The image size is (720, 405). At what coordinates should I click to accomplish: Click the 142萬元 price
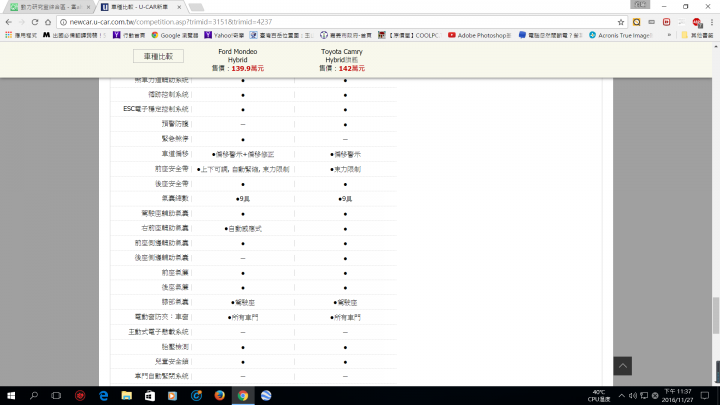point(352,68)
